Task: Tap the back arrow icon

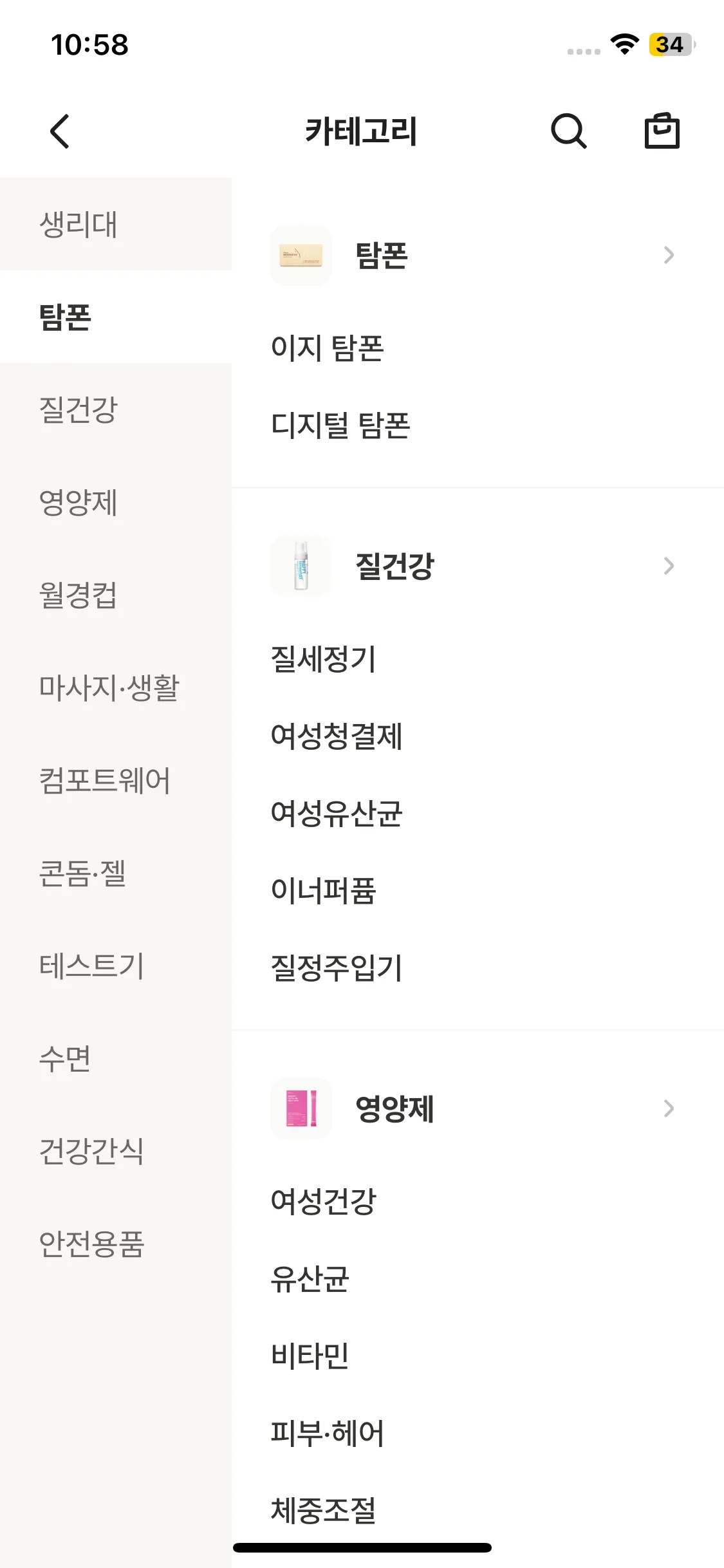Action: tap(60, 131)
